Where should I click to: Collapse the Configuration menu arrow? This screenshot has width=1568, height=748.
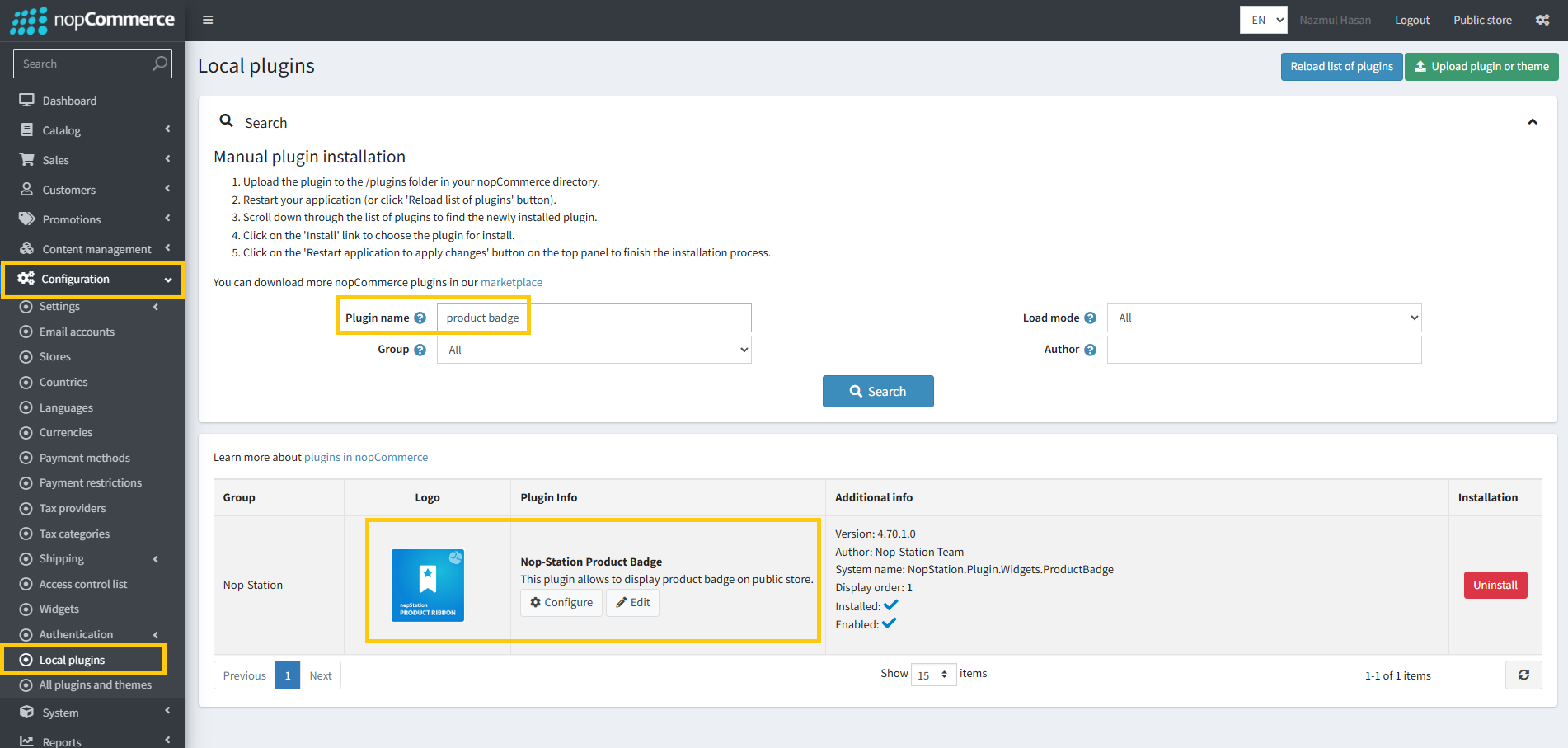coord(168,280)
